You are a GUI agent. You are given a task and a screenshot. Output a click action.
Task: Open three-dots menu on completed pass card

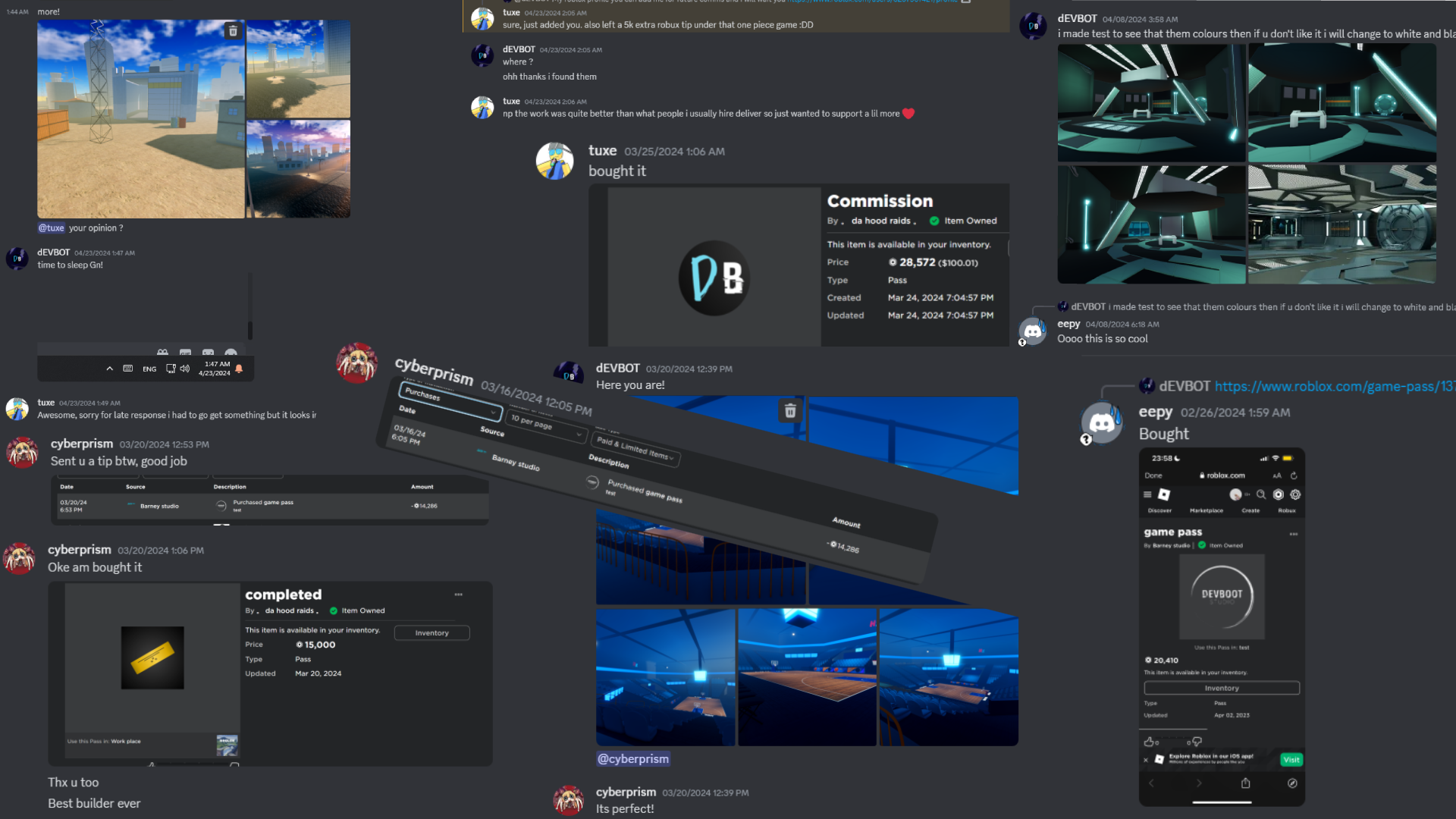458,595
